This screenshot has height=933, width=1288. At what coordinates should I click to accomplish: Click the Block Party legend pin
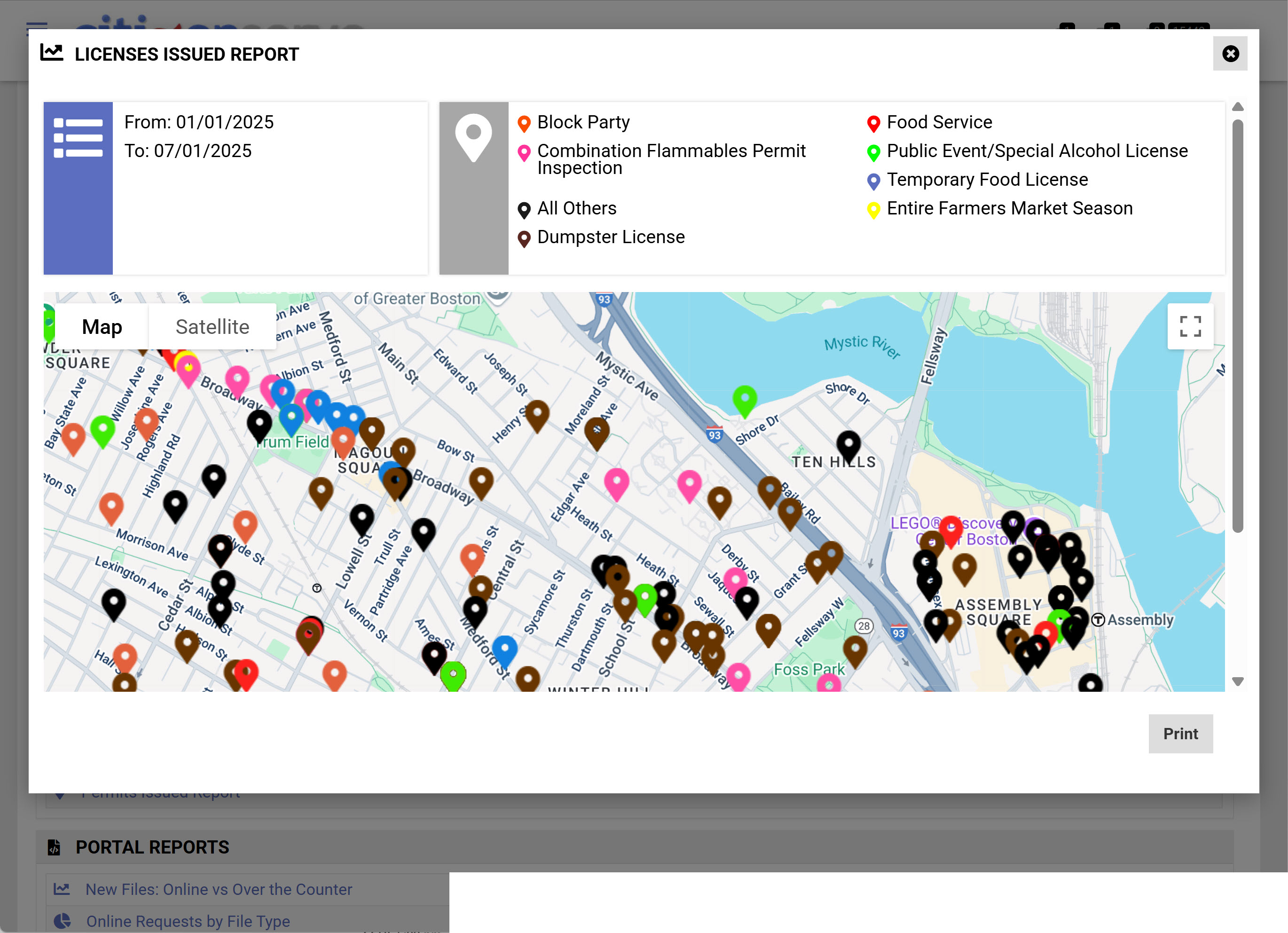click(524, 123)
